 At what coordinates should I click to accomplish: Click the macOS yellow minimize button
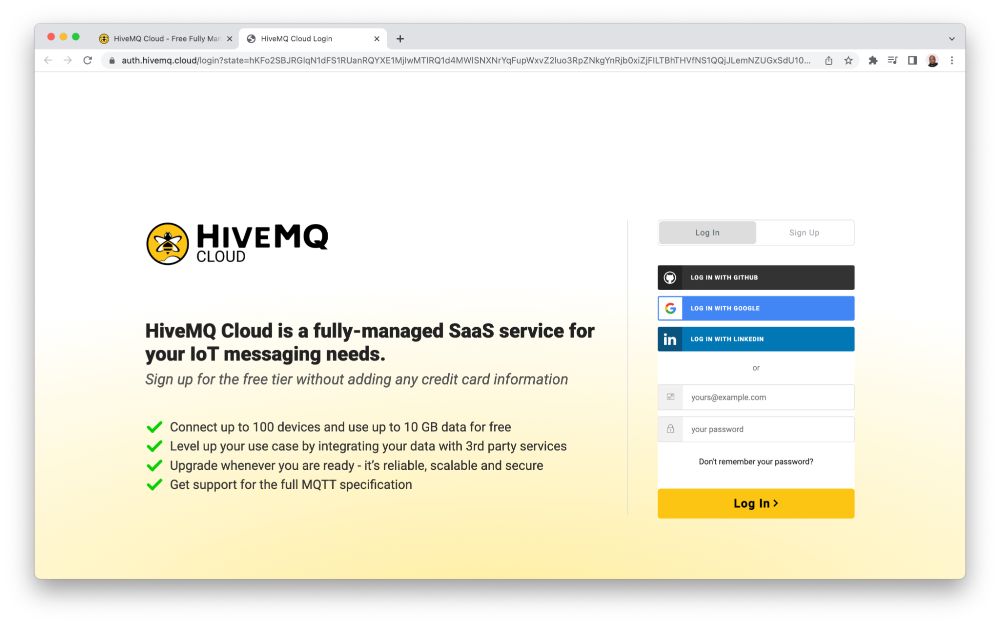click(x=63, y=37)
